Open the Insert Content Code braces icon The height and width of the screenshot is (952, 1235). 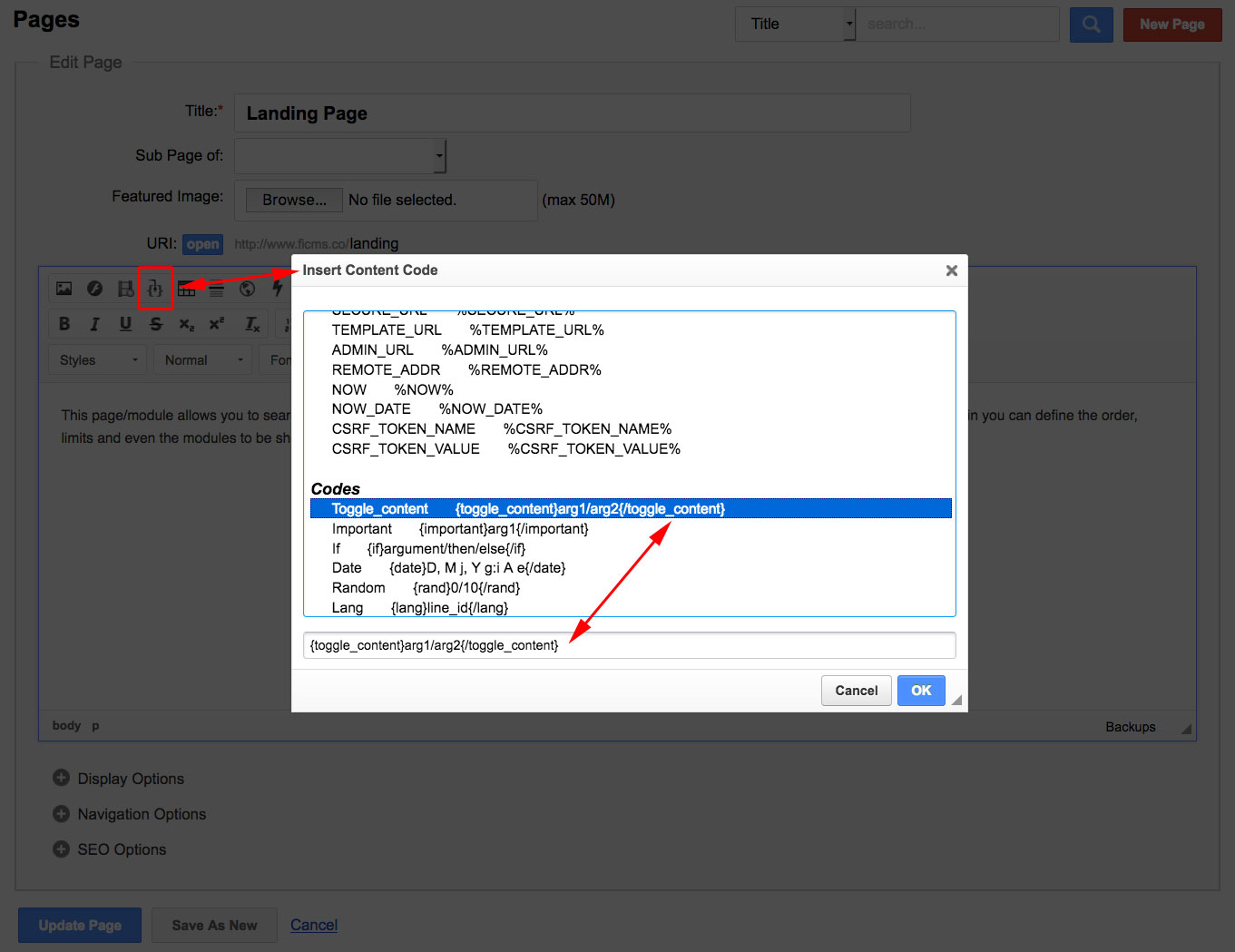pyautogui.click(x=155, y=289)
